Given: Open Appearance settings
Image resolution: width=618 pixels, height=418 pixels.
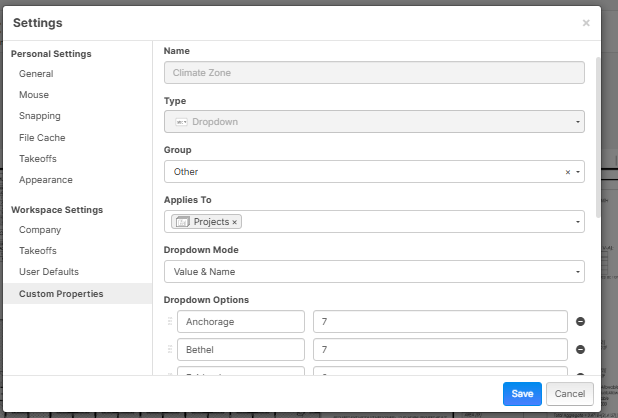Looking at the screenshot, I should 46,180.
